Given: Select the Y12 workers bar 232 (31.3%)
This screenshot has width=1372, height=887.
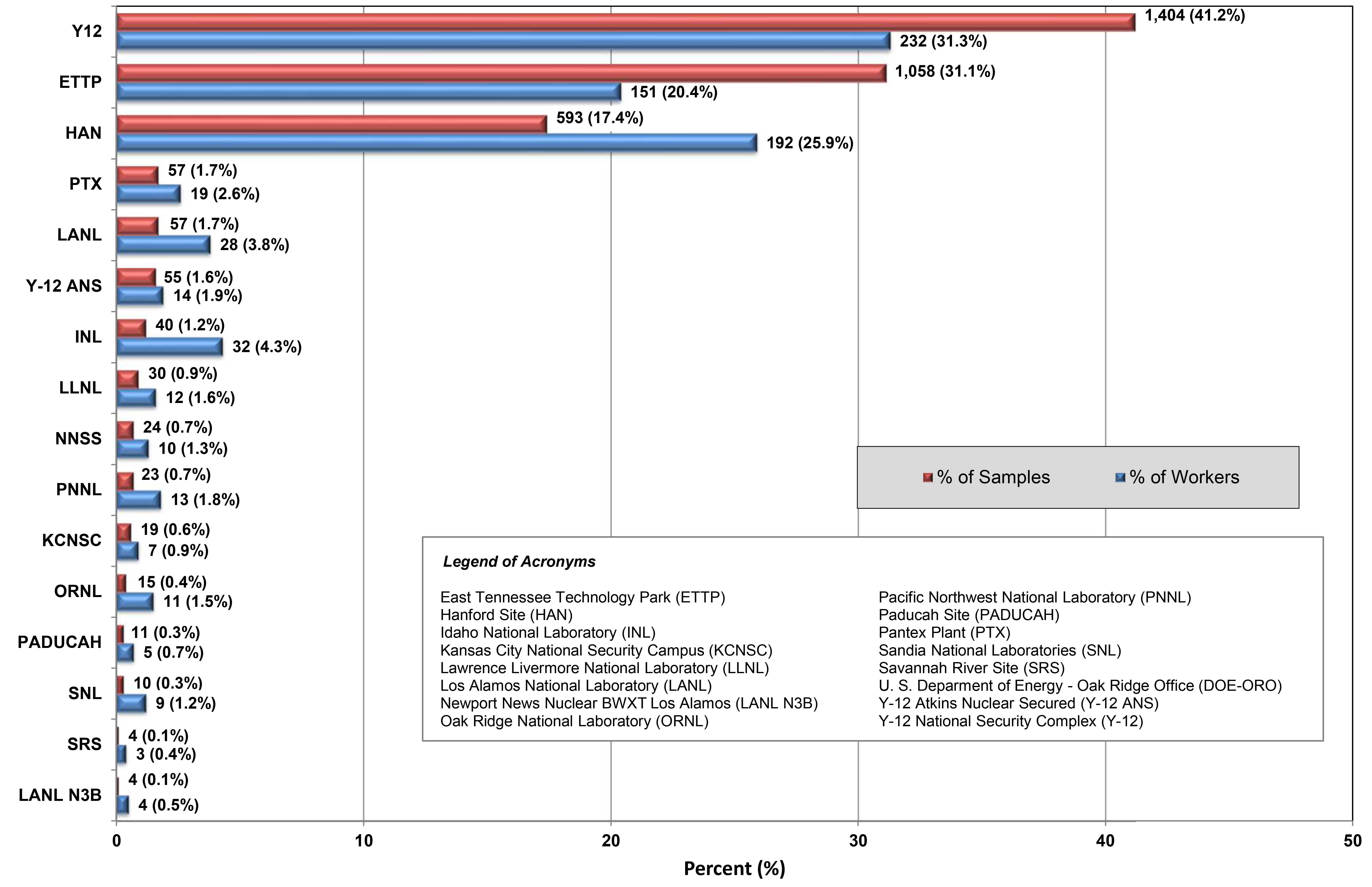Looking at the screenshot, I should click(x=504, y=41).
